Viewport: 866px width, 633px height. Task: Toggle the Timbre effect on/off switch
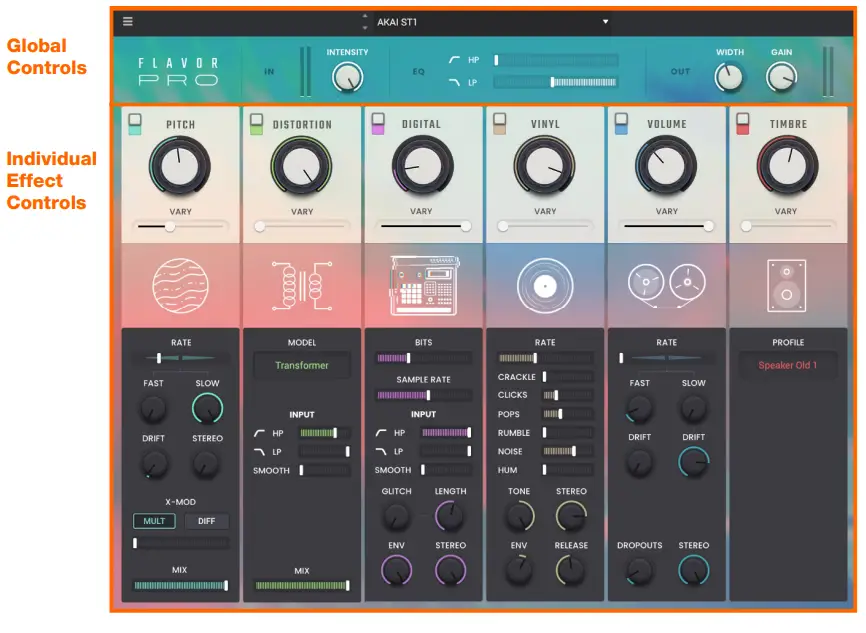tap(742, 124)
